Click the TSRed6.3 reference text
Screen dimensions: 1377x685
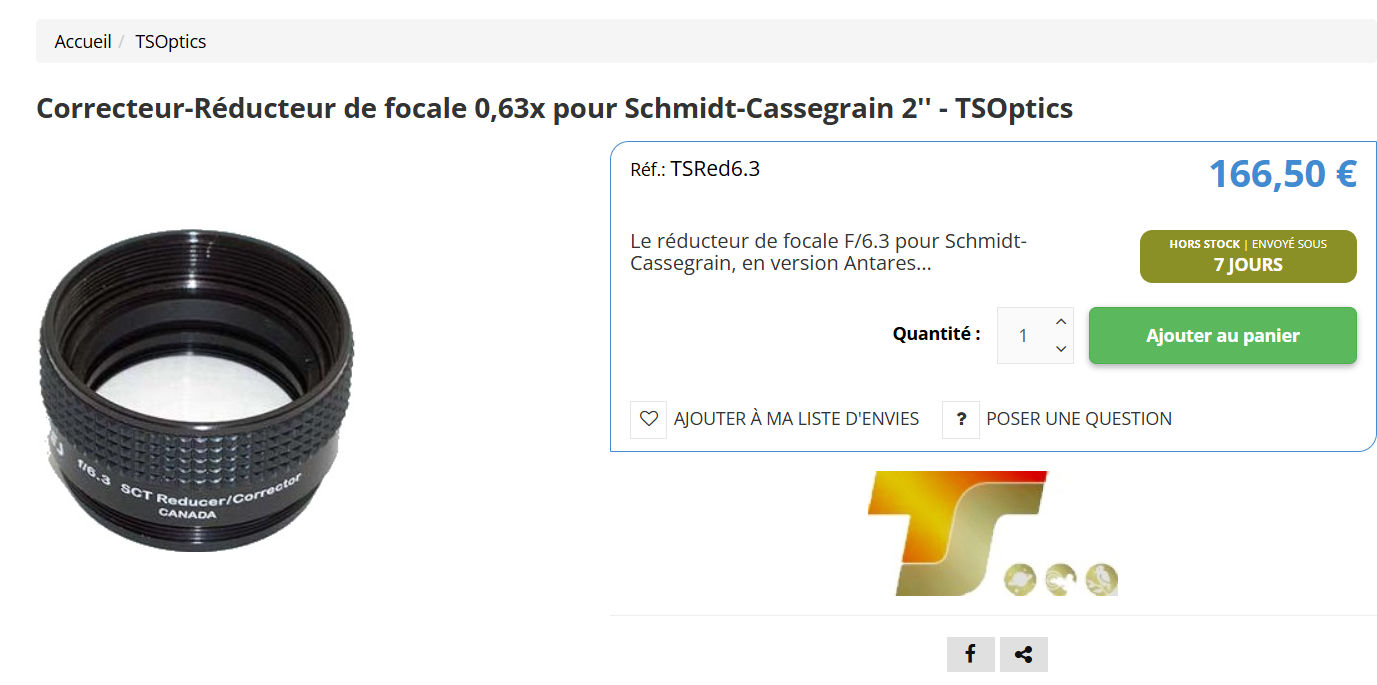click(x=715, y=169)
